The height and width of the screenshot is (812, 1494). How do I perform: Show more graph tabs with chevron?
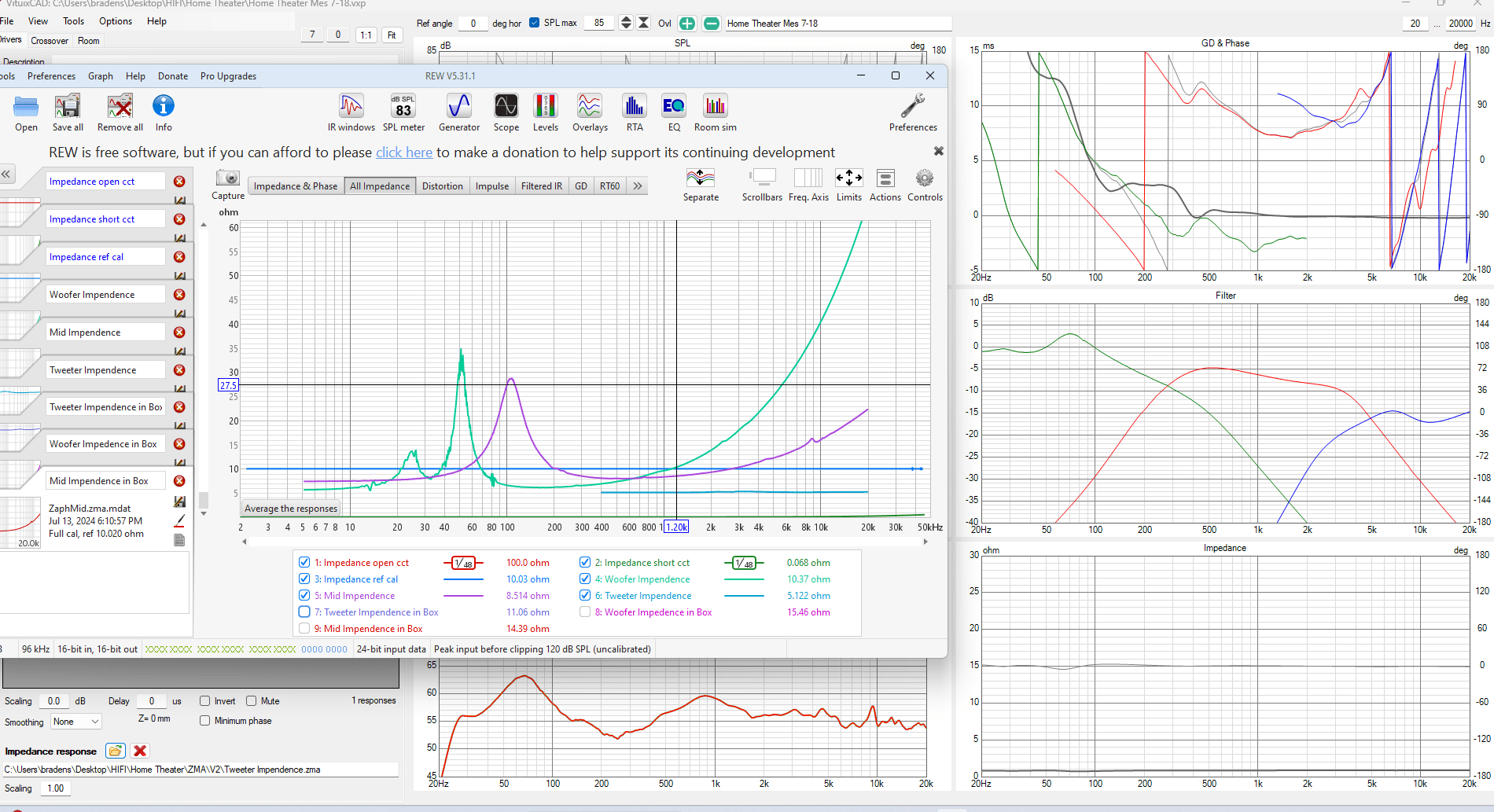tap(638, 186)
